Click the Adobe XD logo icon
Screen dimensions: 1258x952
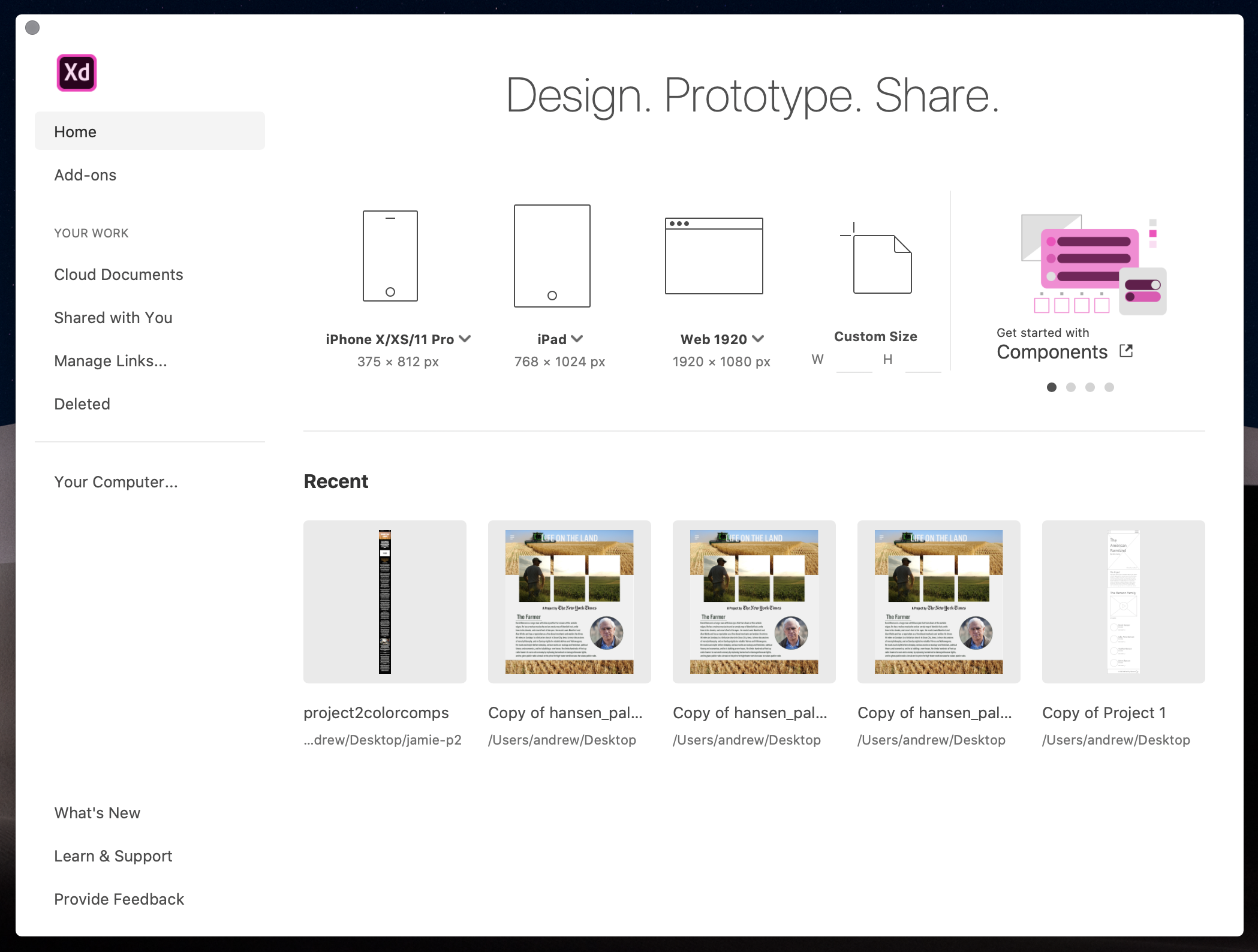(76, 73)
